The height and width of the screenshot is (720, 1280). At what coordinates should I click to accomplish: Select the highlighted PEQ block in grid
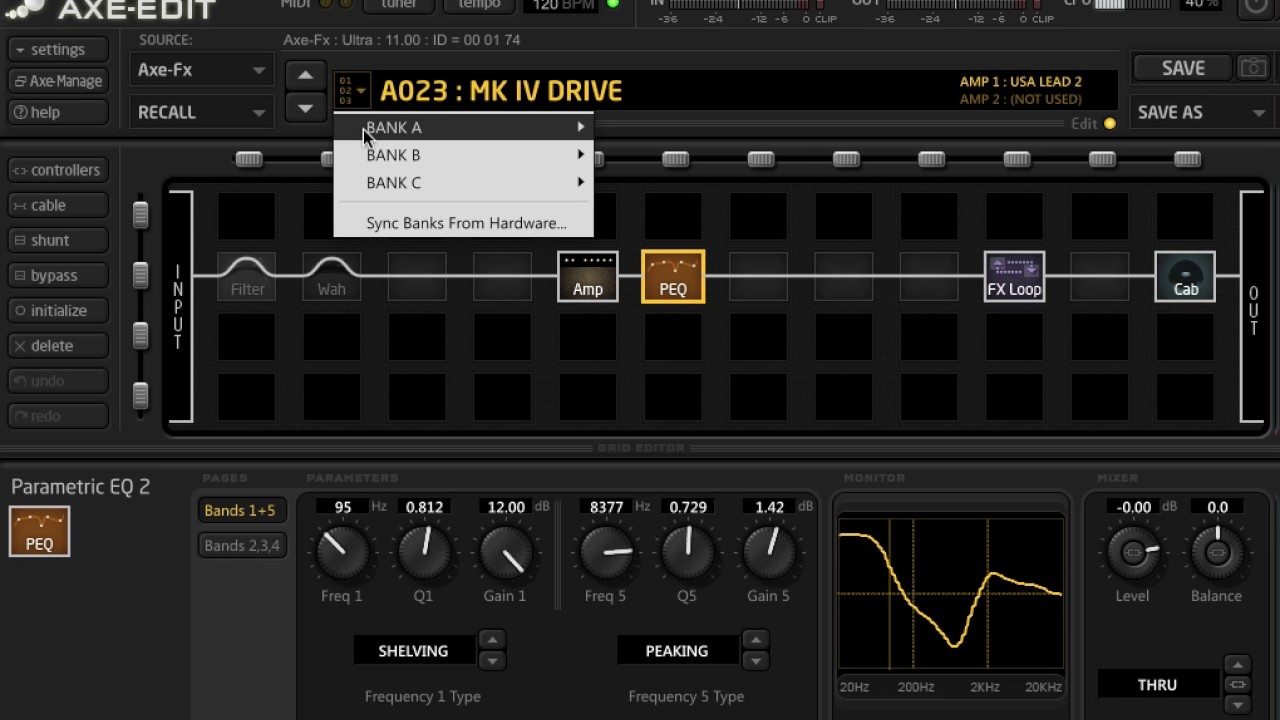pos(673,276)
